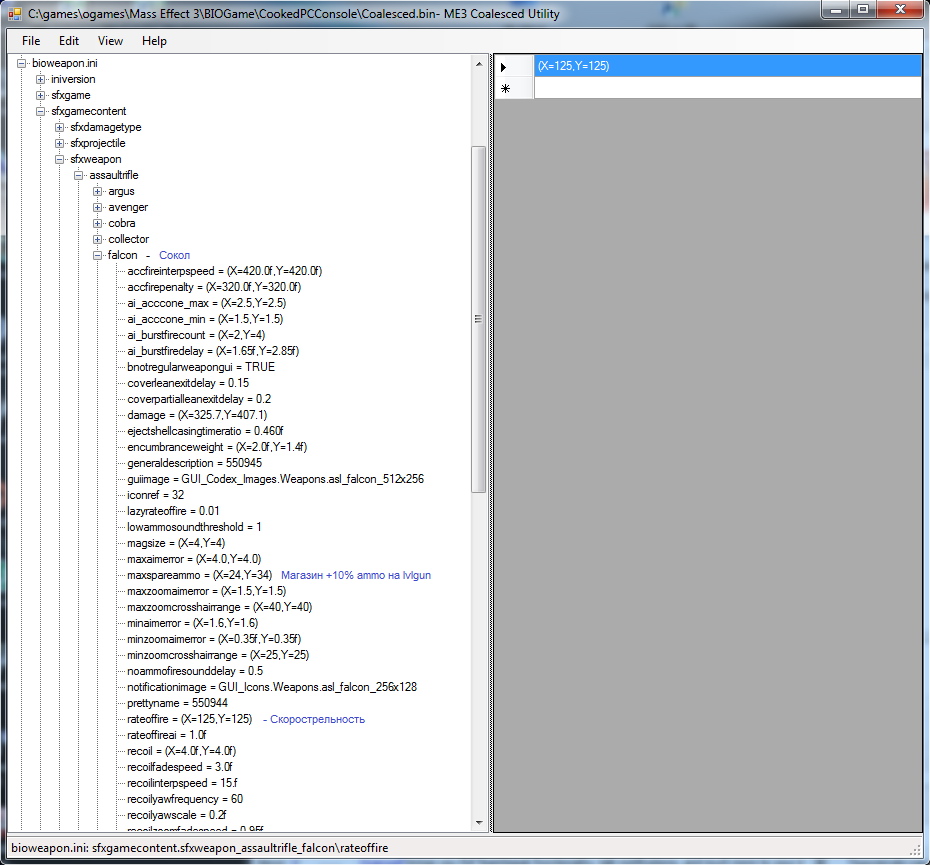Select the recoilyawfrequency entry

[185, 800]
